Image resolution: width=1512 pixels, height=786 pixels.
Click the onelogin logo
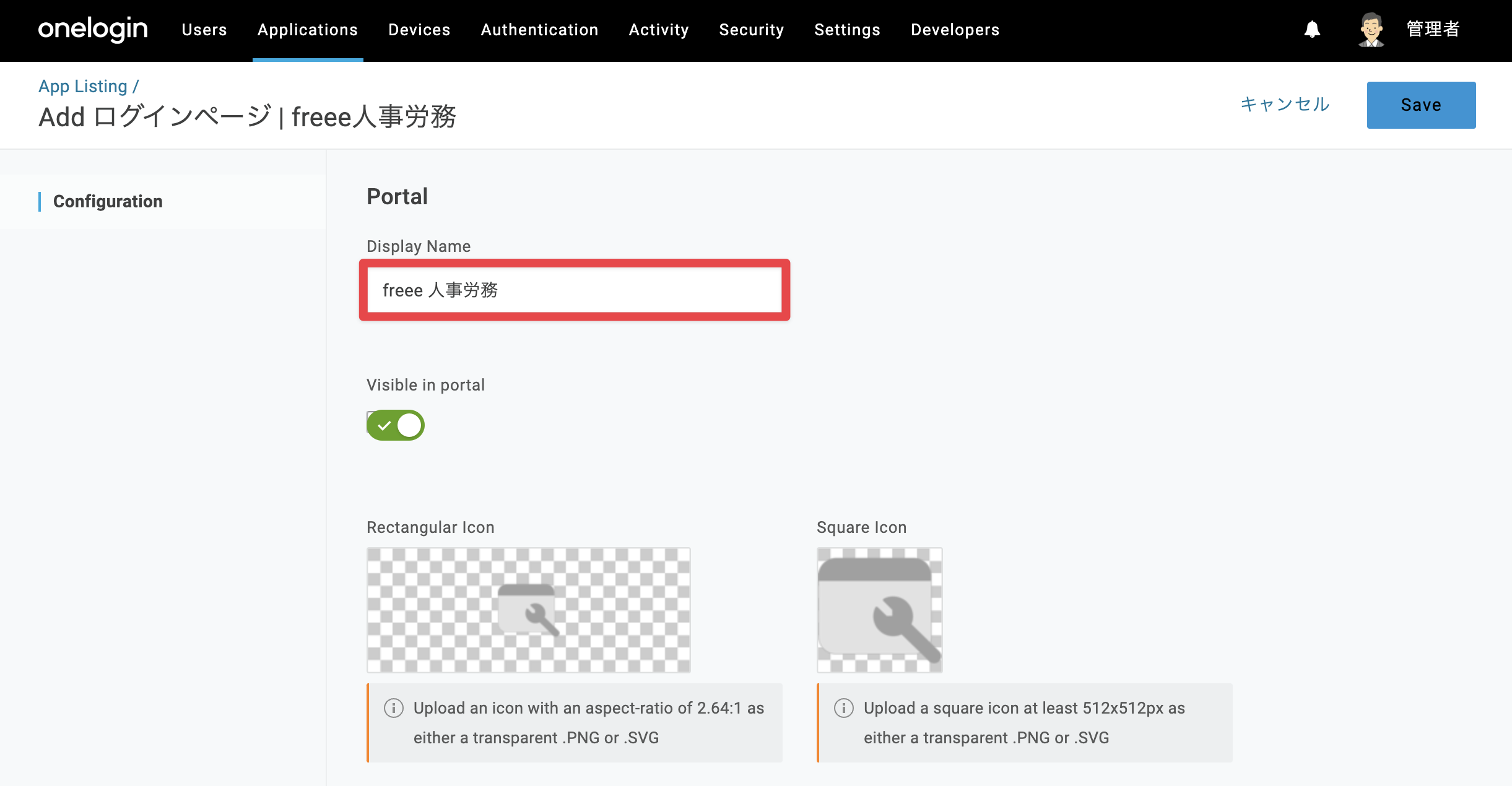(x=93, y=29)
